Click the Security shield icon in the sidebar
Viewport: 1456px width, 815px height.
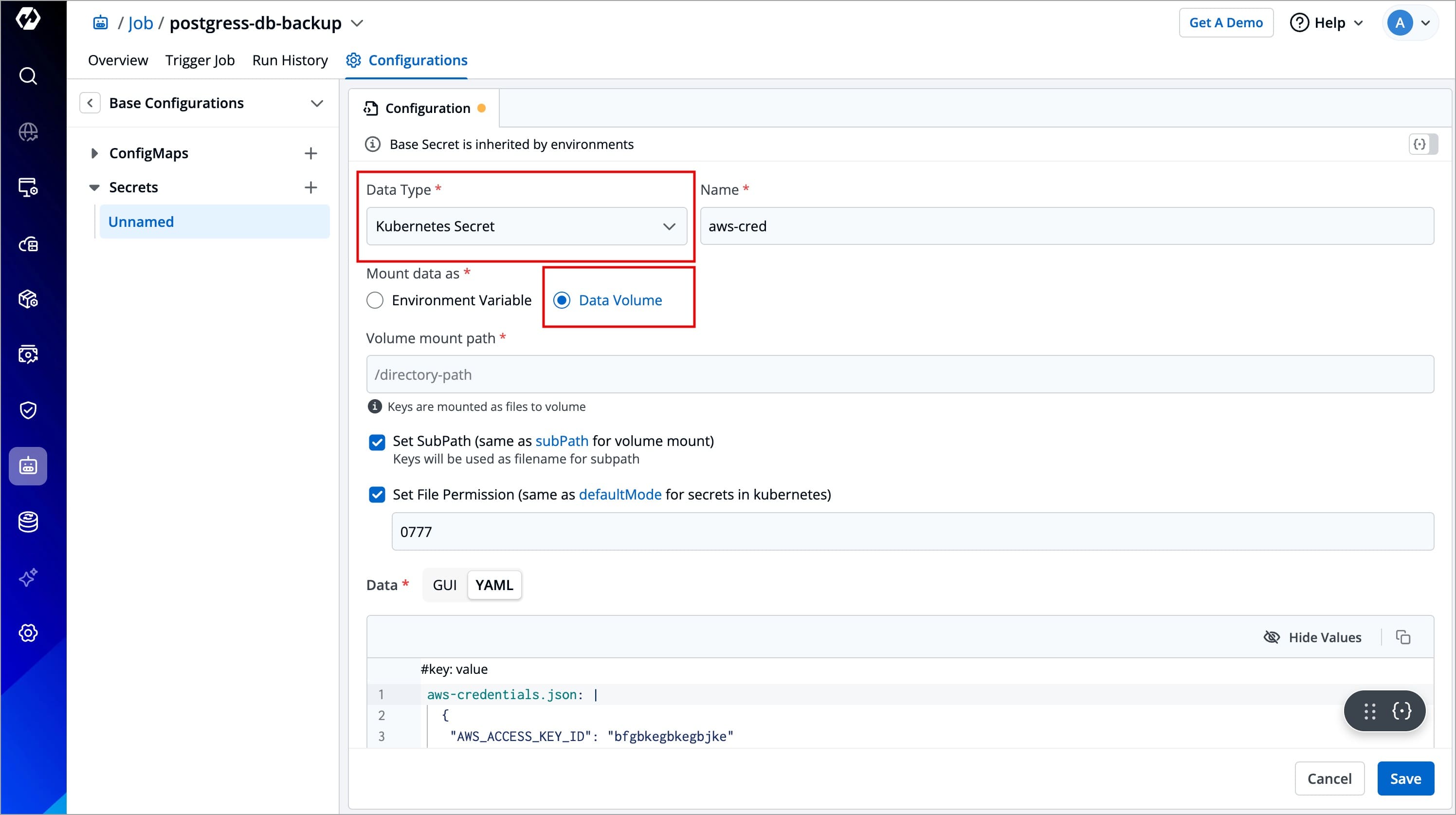[28, 410]
